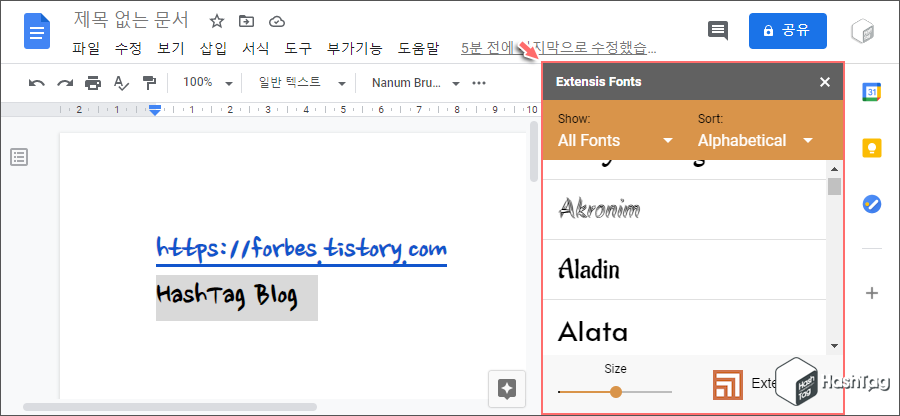Click font list scroll up arrow
Viewport: 900px width, 416px height.
835,169
